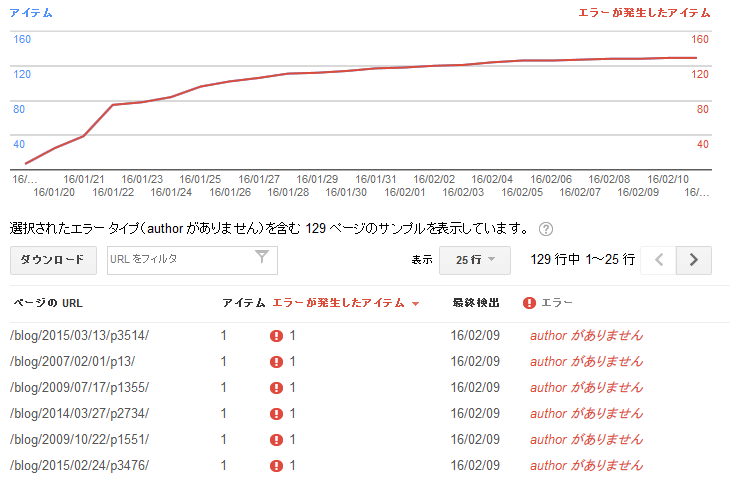Viewport: 730px width, 480px height.
Task: Click red エラーが発生したアイテム chart legend
Action: (644, 13)
